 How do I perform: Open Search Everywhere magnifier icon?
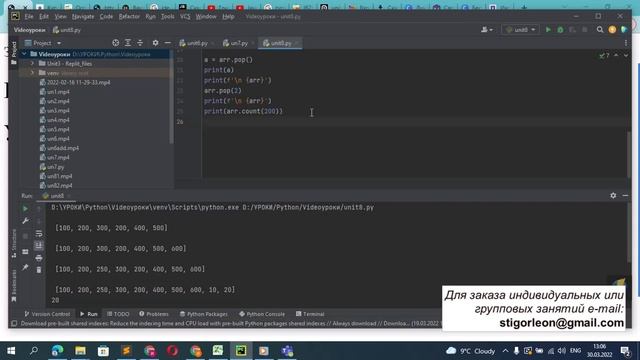(x=600, y=29)
